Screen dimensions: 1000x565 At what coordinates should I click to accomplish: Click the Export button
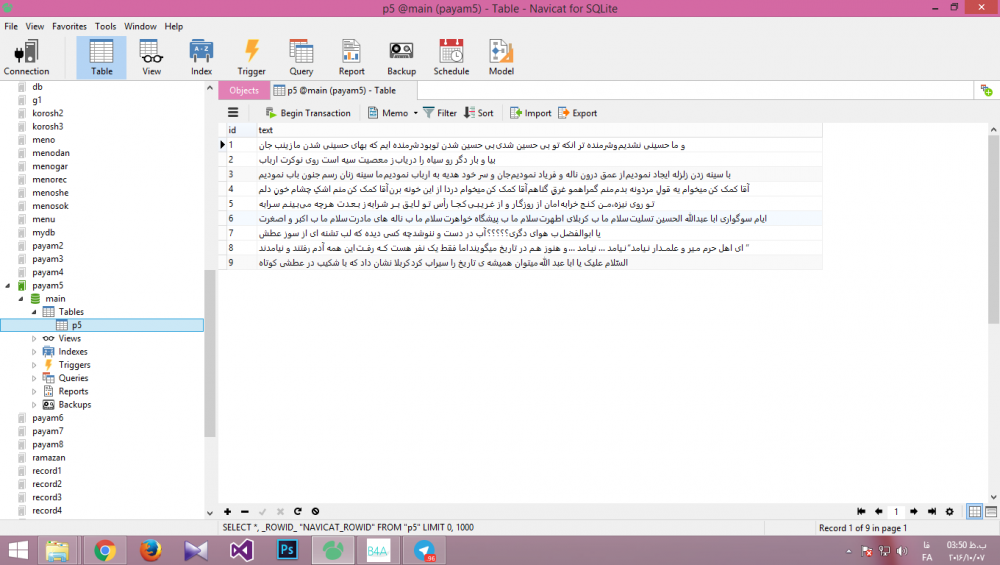pos(578,113)
